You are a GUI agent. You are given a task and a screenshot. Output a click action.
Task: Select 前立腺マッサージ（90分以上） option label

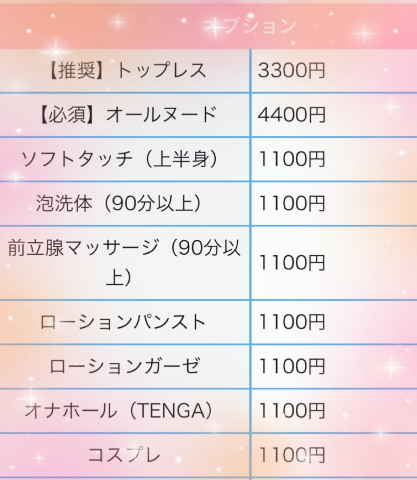click(x=124, y=263)
